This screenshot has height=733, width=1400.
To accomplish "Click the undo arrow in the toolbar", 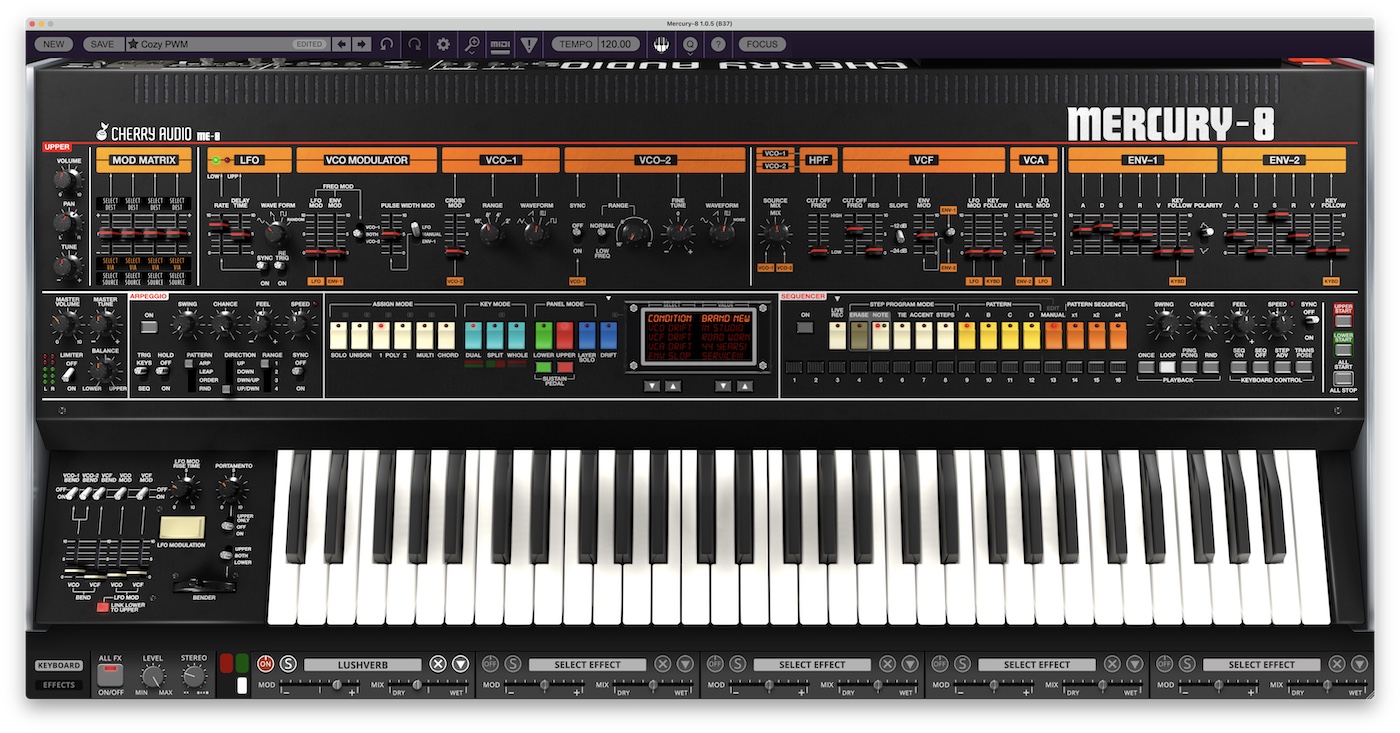I will (386, 44).
